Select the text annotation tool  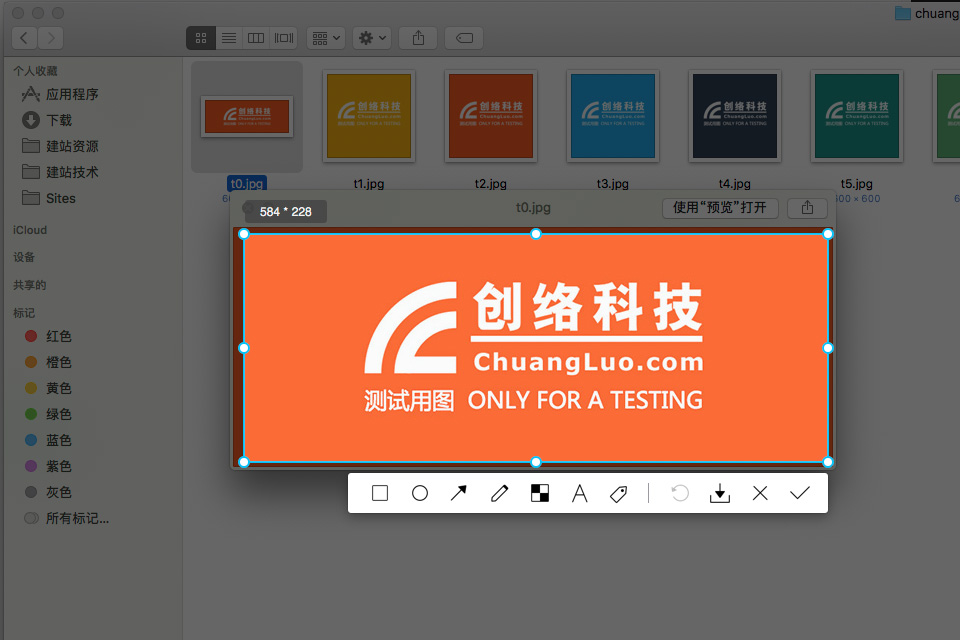(579, 493)
